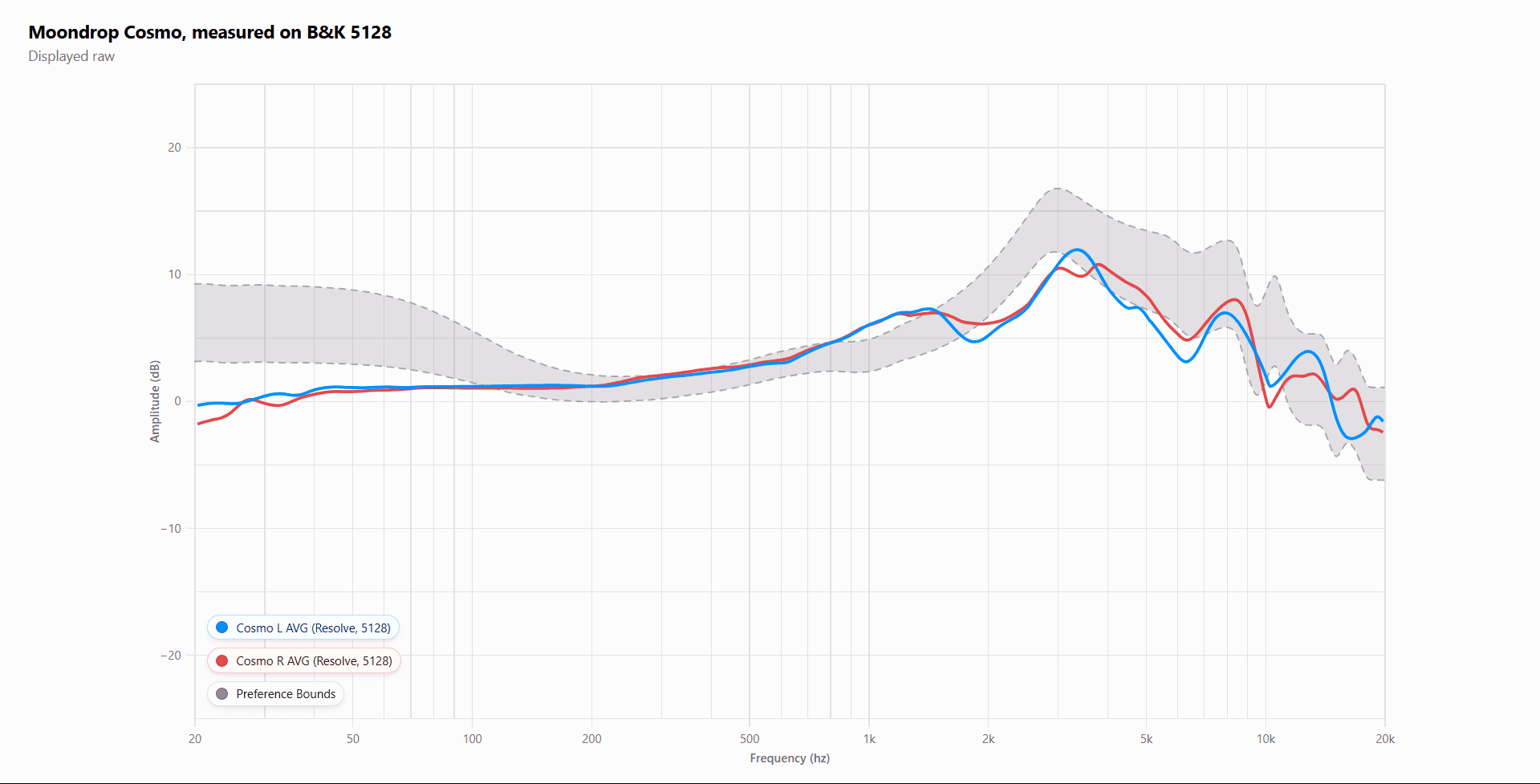The height and width of the screenshot is (784, 1540).
Task: Select the red Cosmo R curve near 8k
Action: (1233, 301)
